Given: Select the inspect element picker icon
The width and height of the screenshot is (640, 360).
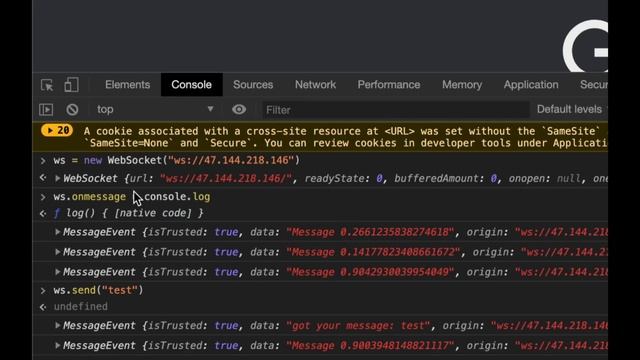Looking at the screenshot, I should [x=47, y=85].
